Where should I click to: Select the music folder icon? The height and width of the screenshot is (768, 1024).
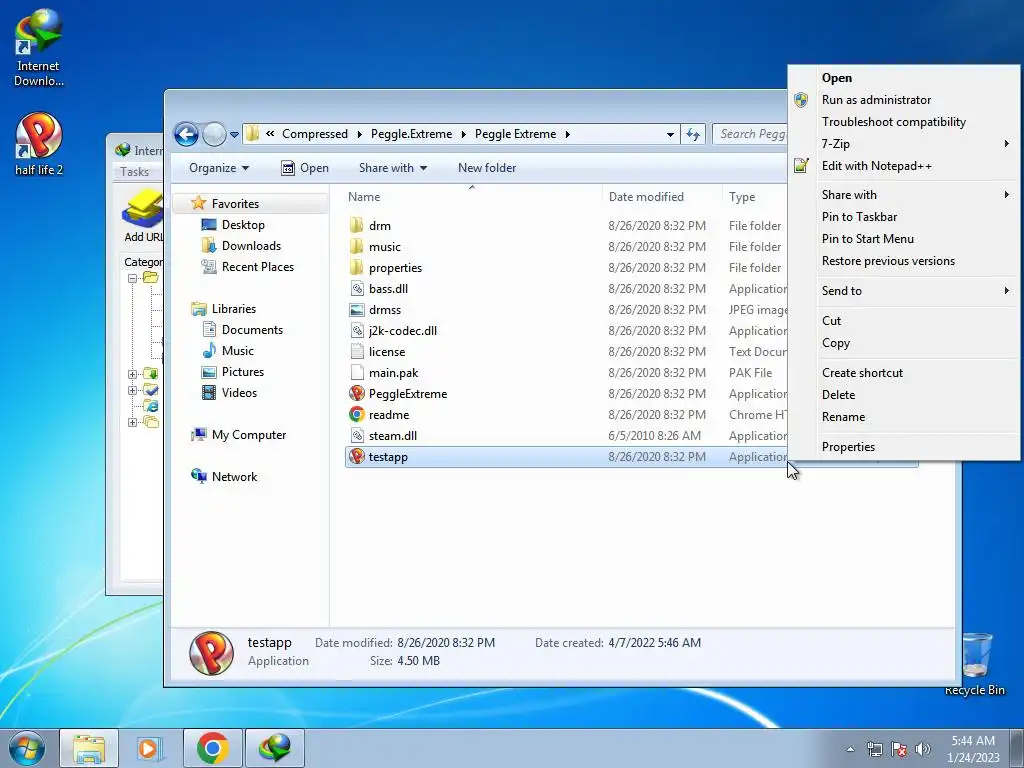357,247
